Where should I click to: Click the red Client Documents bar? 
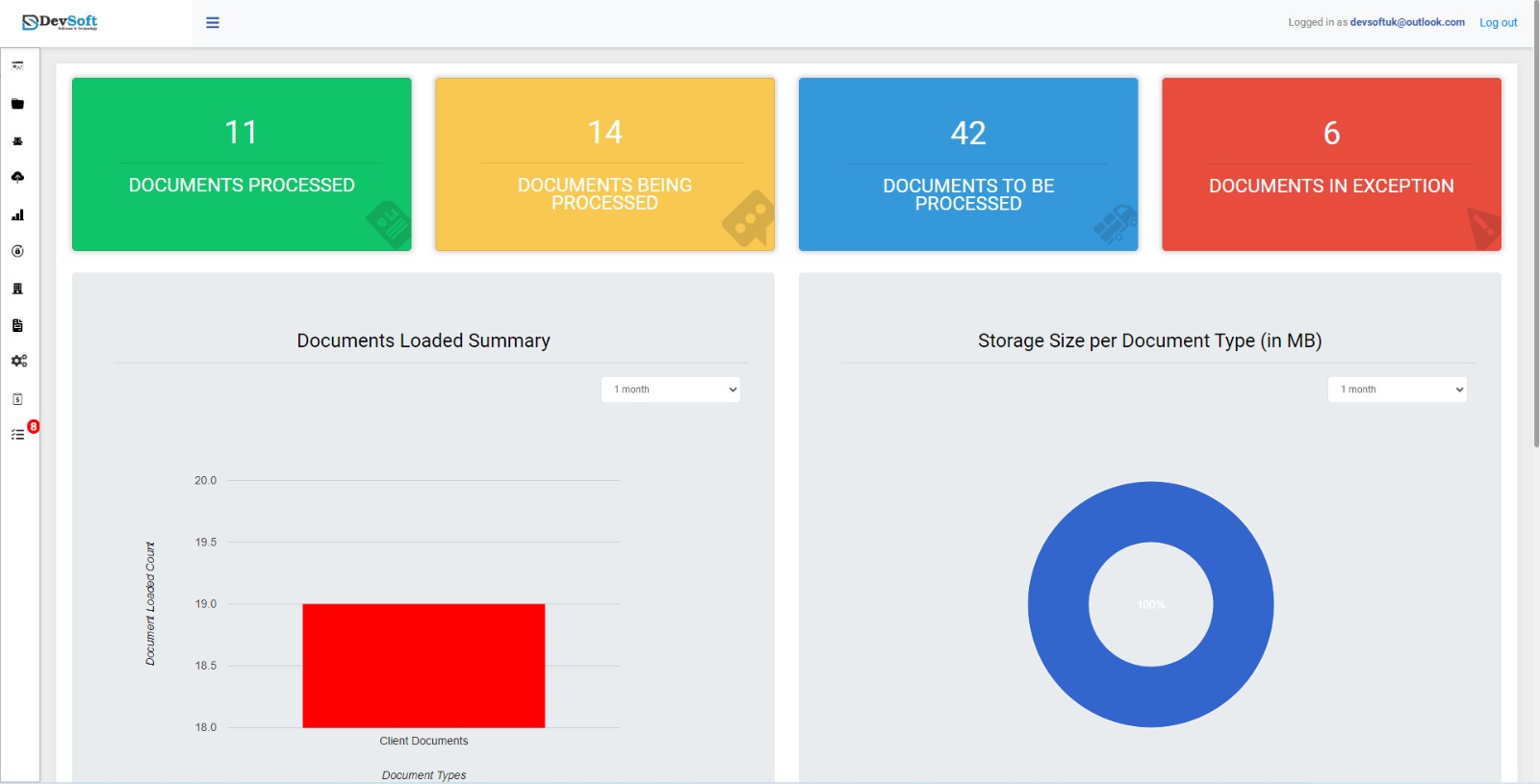pos(423,665)
